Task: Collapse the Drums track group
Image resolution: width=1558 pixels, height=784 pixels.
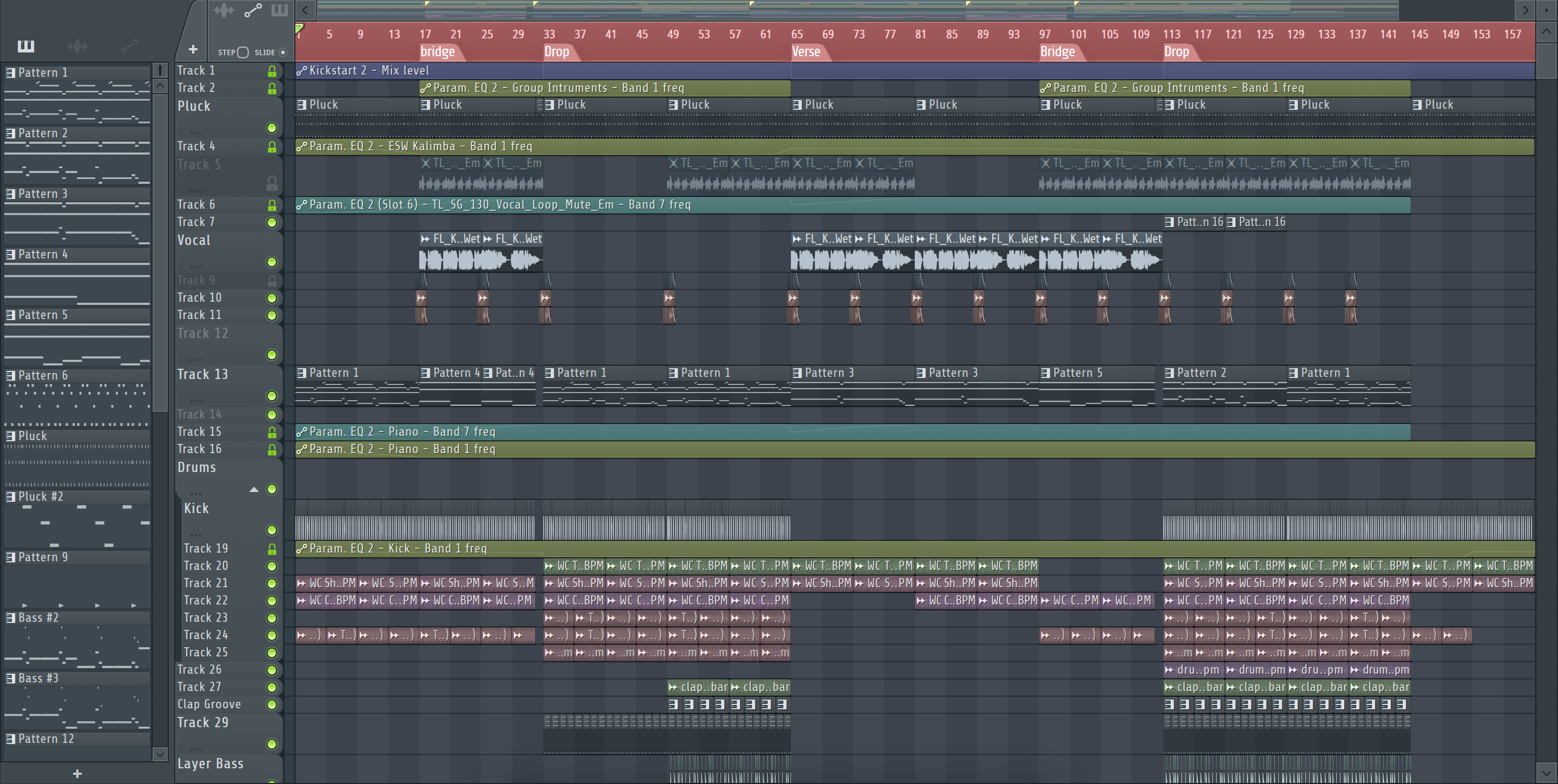Action: (x=254, y=490)
